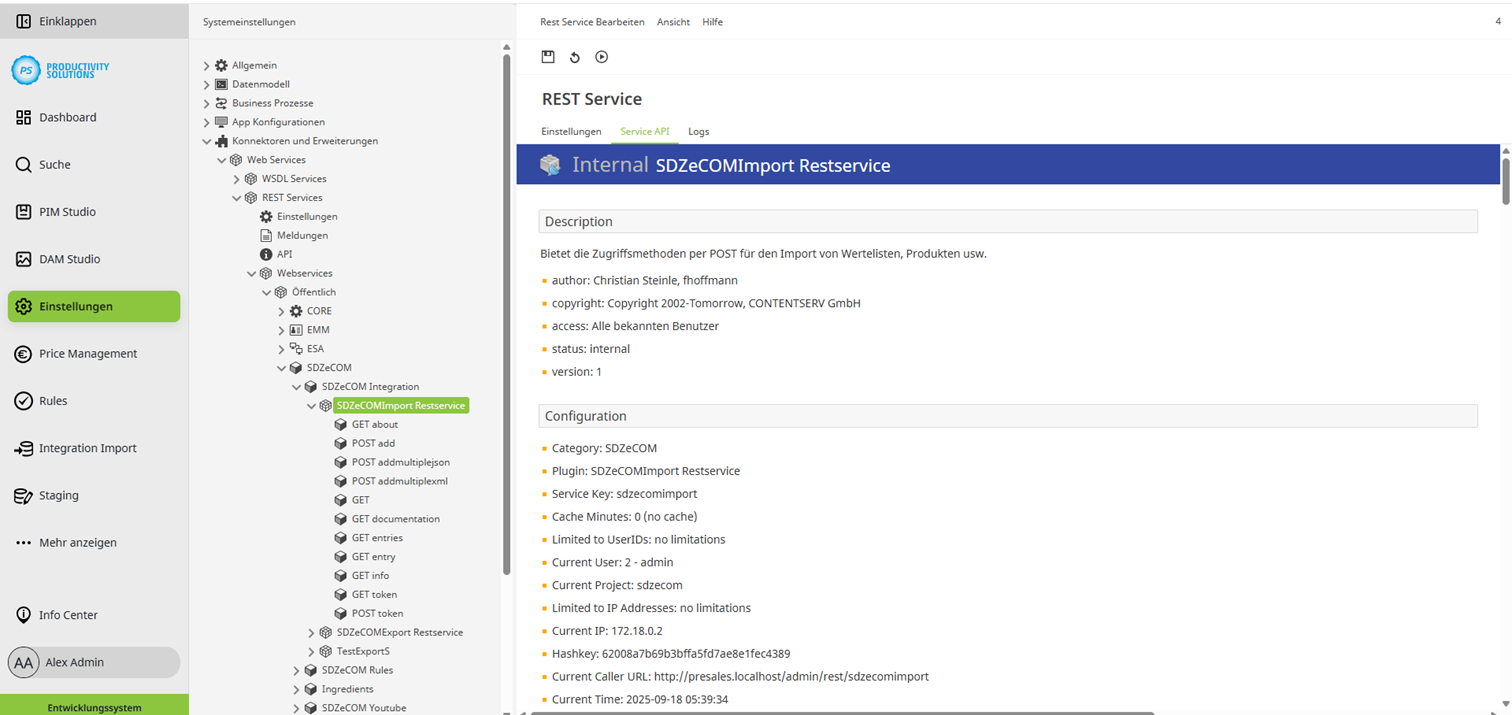This screenshot has height=715, width=1512.
Task: Run the service using the play icon
Action: point(601,57)
